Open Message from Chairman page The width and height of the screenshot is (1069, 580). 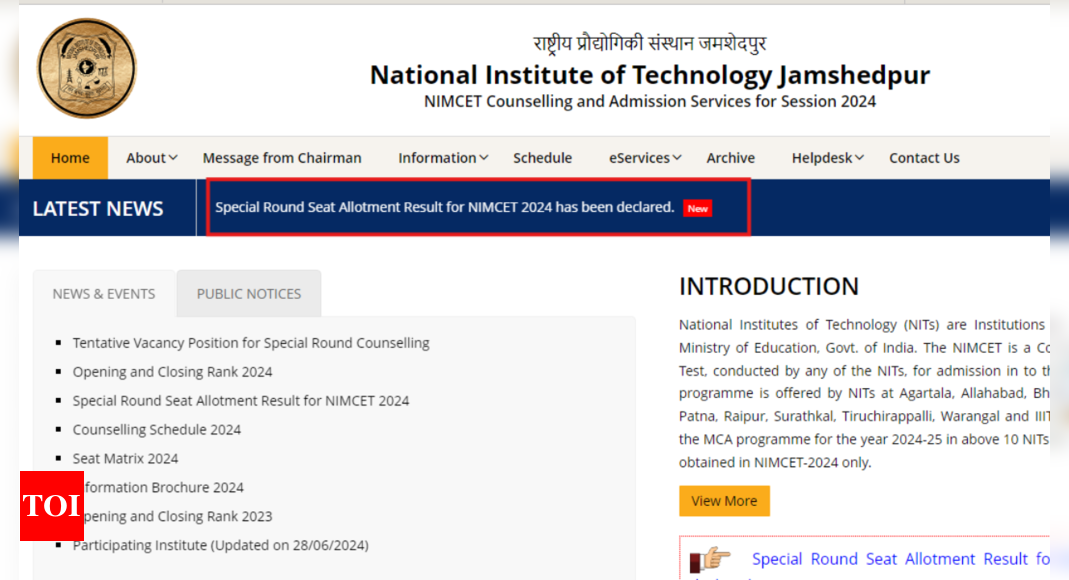282,158
